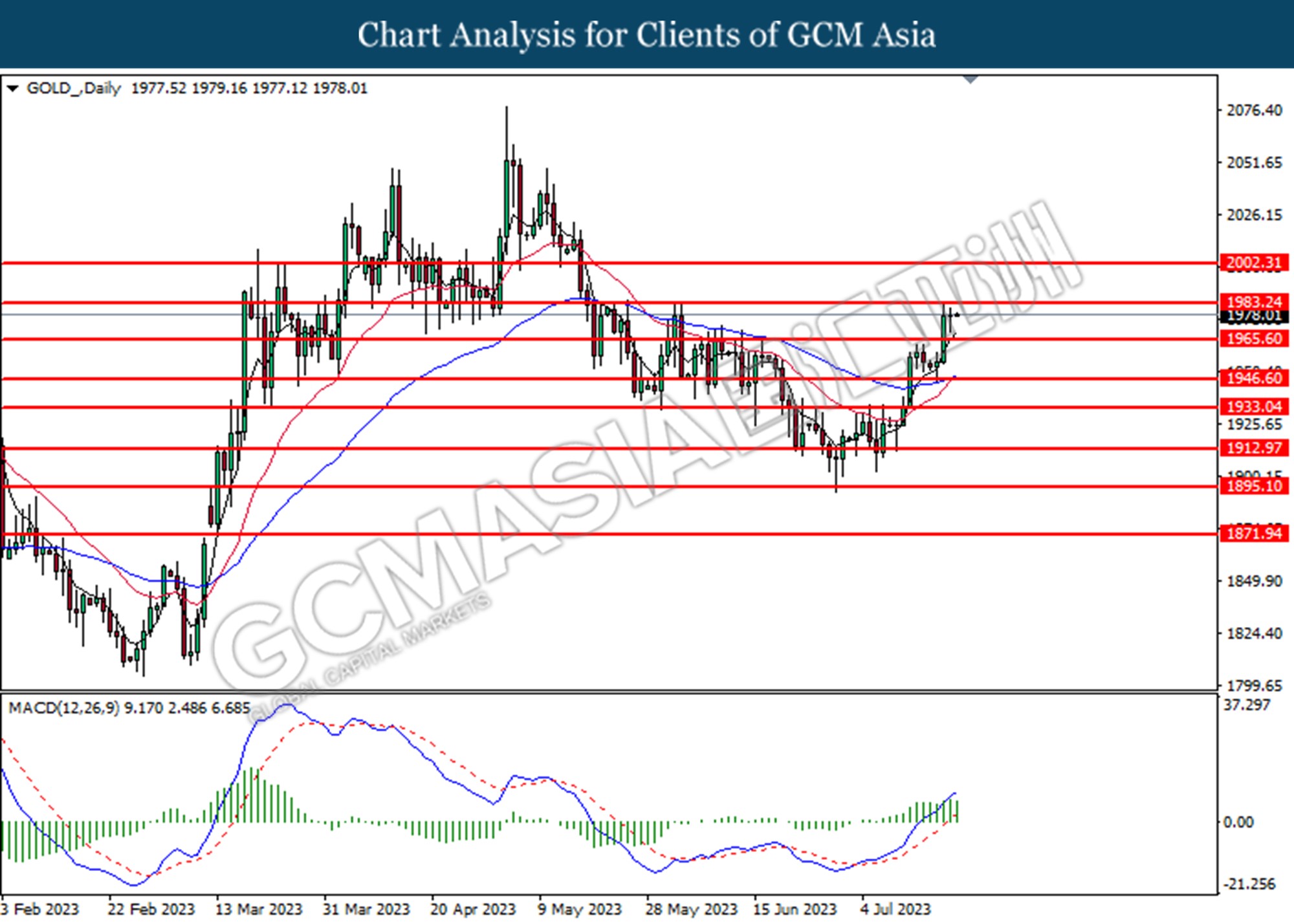1294x924 pixels.
Task: Click the OHLC price values beside the symbol
Action: click(249, 88)
